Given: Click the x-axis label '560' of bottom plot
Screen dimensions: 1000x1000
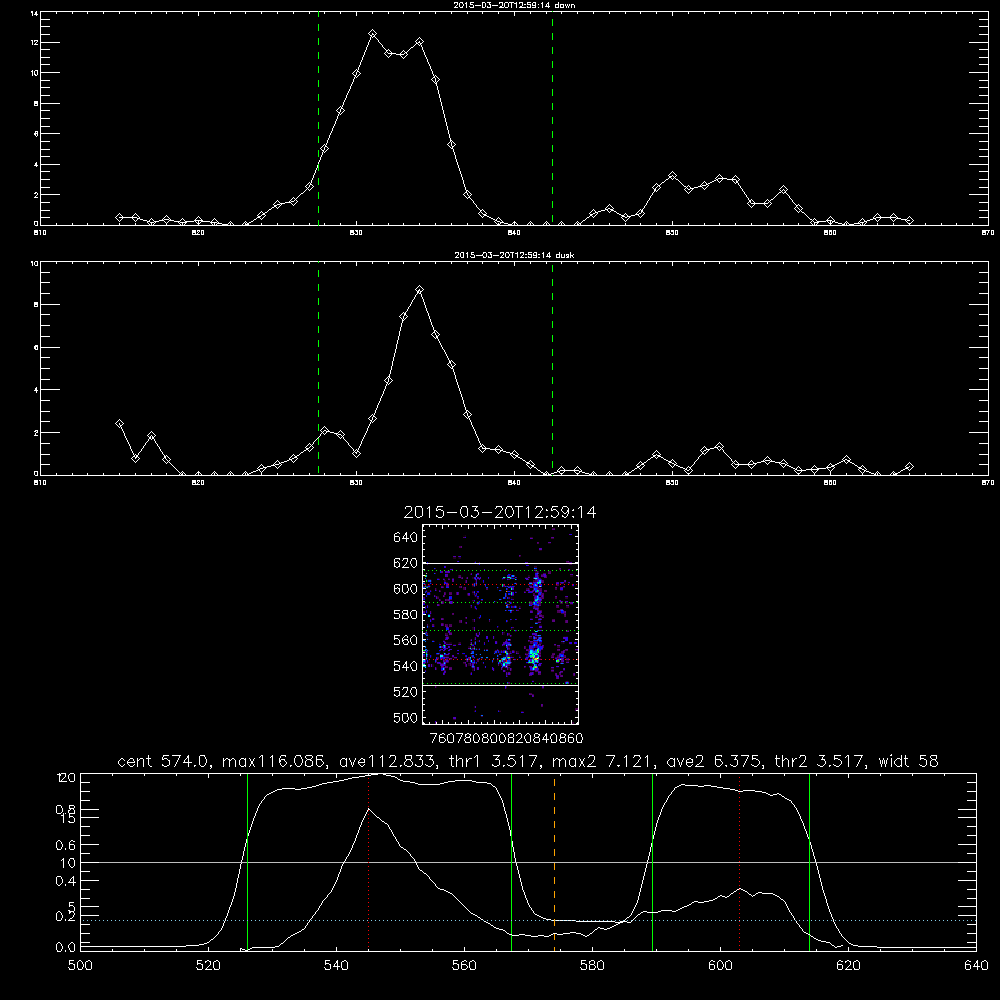Looking at the screenshot, I should click(464, 966).
